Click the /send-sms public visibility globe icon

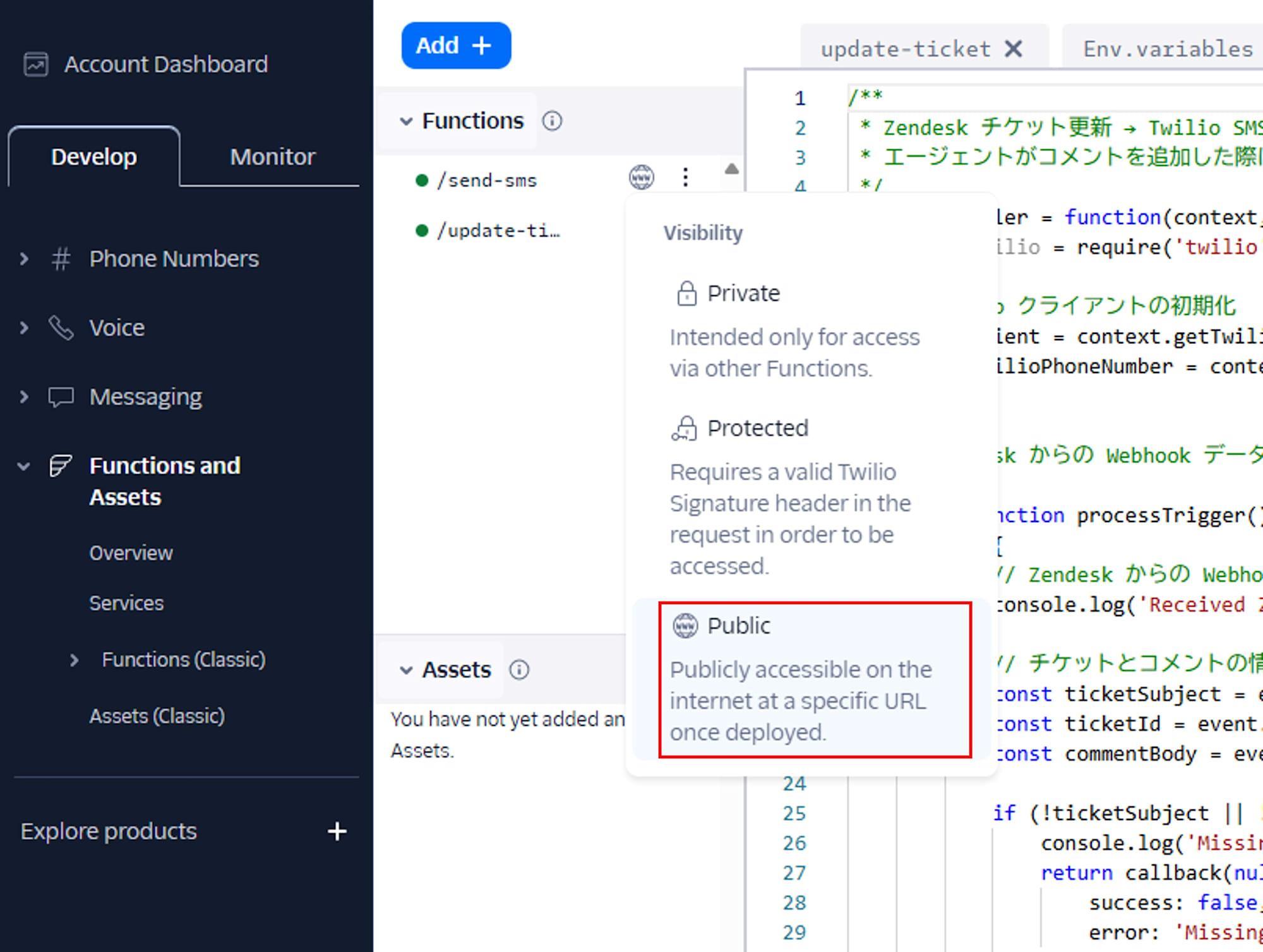tap(642, 177)
